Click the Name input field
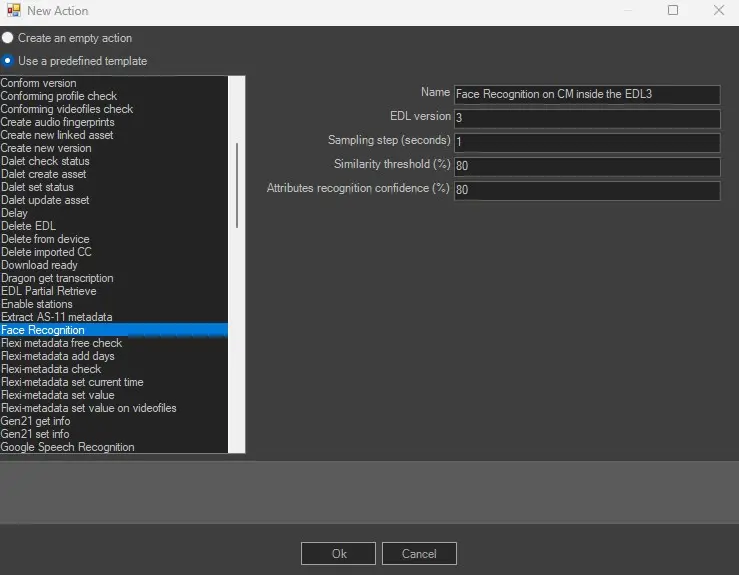 pos(586,95)
